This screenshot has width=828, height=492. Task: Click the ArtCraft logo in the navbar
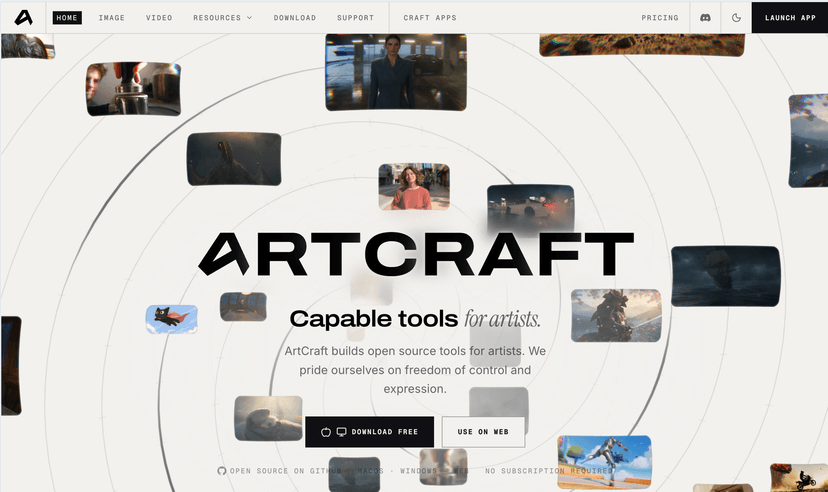click(23, 17)
